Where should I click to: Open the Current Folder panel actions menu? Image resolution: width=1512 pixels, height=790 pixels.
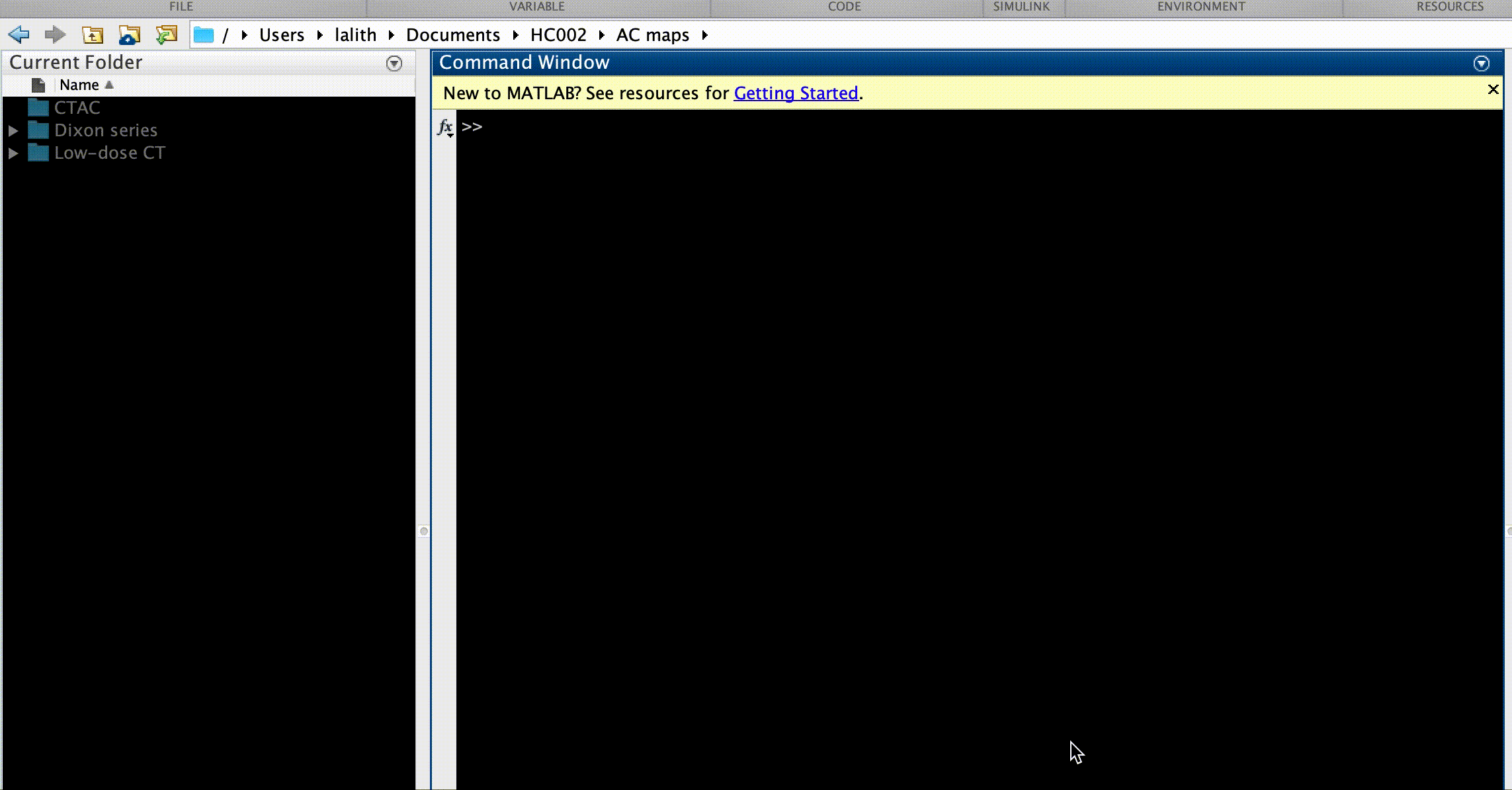(x=394, y=64)
